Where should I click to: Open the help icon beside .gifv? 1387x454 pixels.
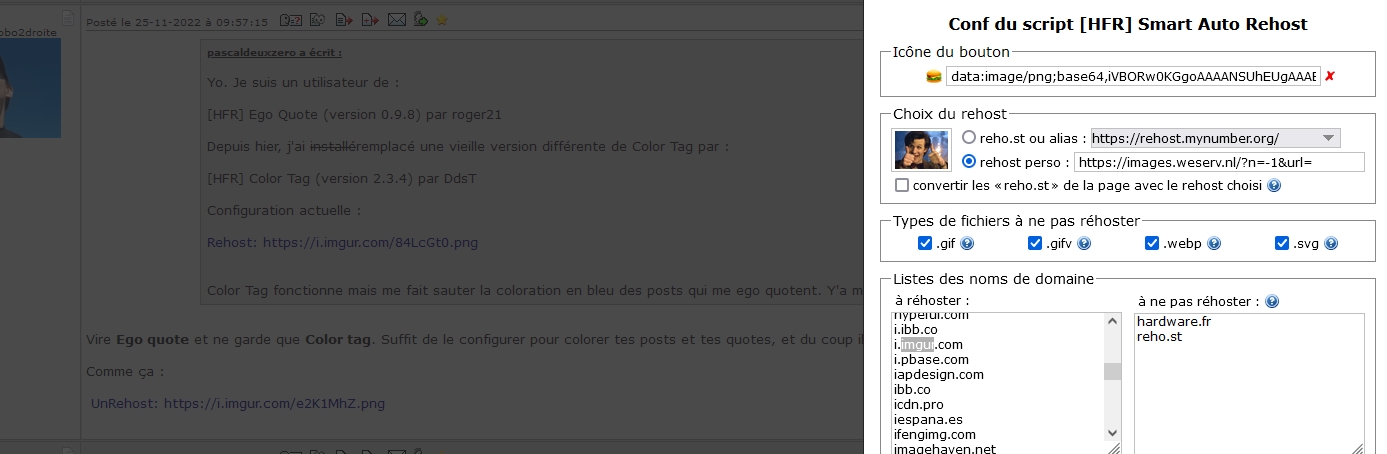pyautogui.click(x=1084, y=243)
